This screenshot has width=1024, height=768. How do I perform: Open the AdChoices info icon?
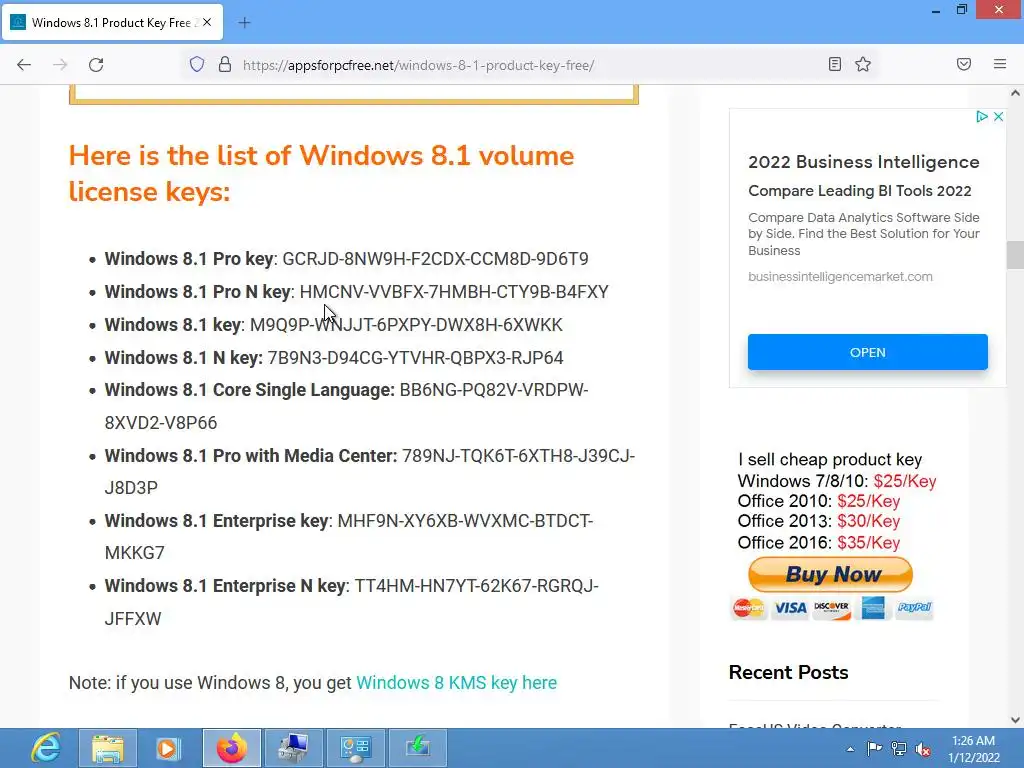click(982, 117)
